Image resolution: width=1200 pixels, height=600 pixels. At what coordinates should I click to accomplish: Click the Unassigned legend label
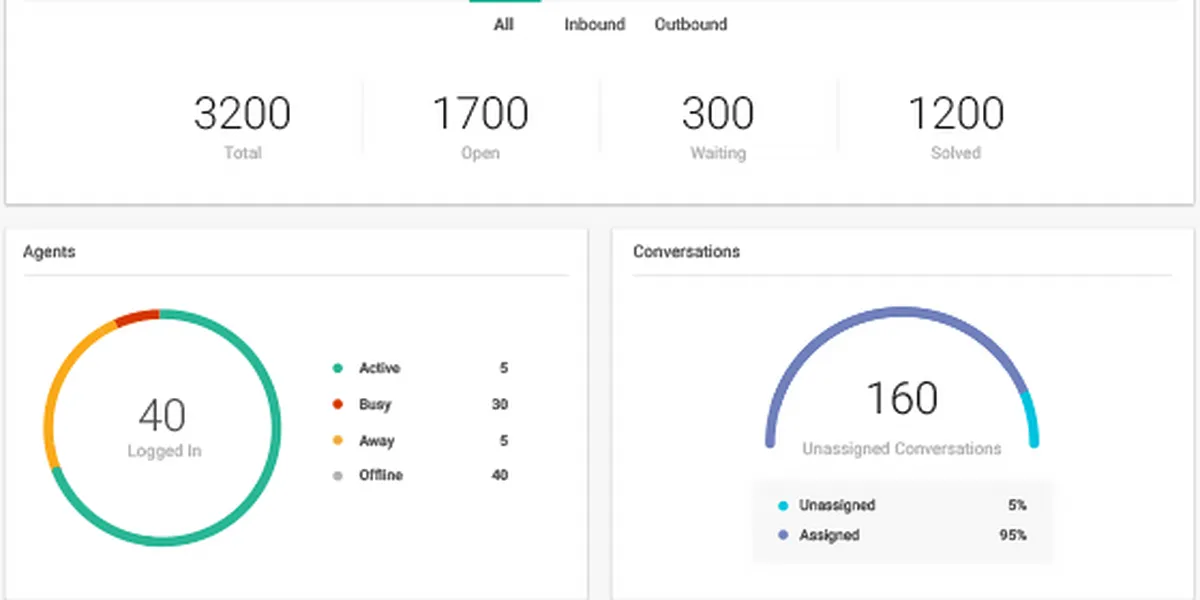[x=837, y=506]
